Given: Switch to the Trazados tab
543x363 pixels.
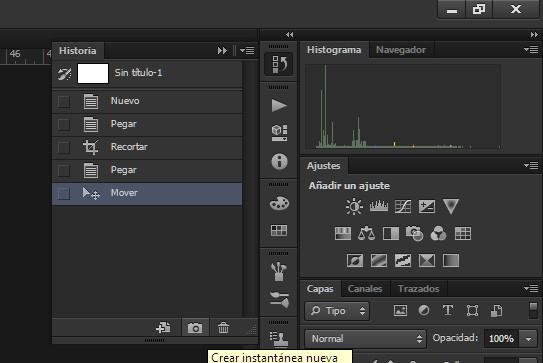Looking at the screenshot, I should [418, 289].
